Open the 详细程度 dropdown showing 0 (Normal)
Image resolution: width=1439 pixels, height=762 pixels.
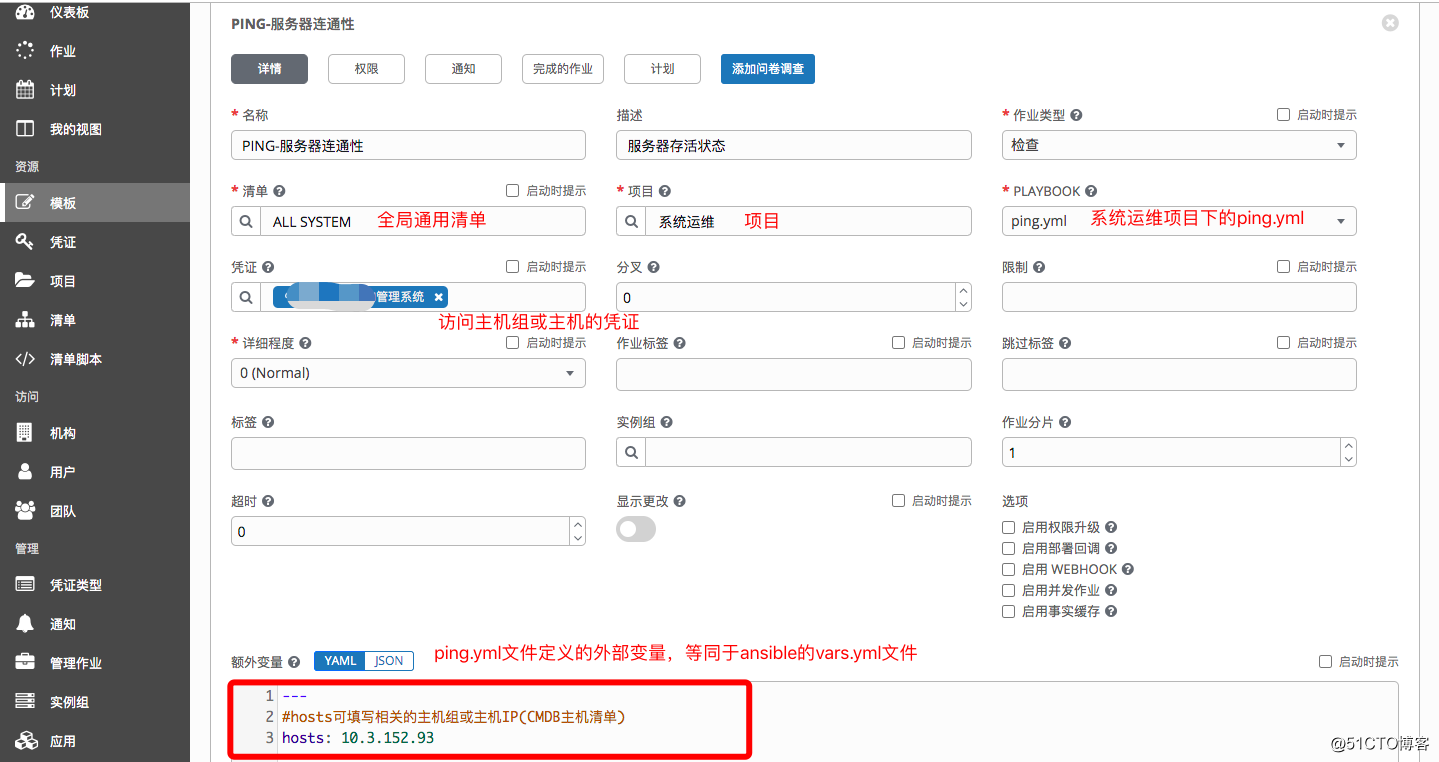pos(408,373)
